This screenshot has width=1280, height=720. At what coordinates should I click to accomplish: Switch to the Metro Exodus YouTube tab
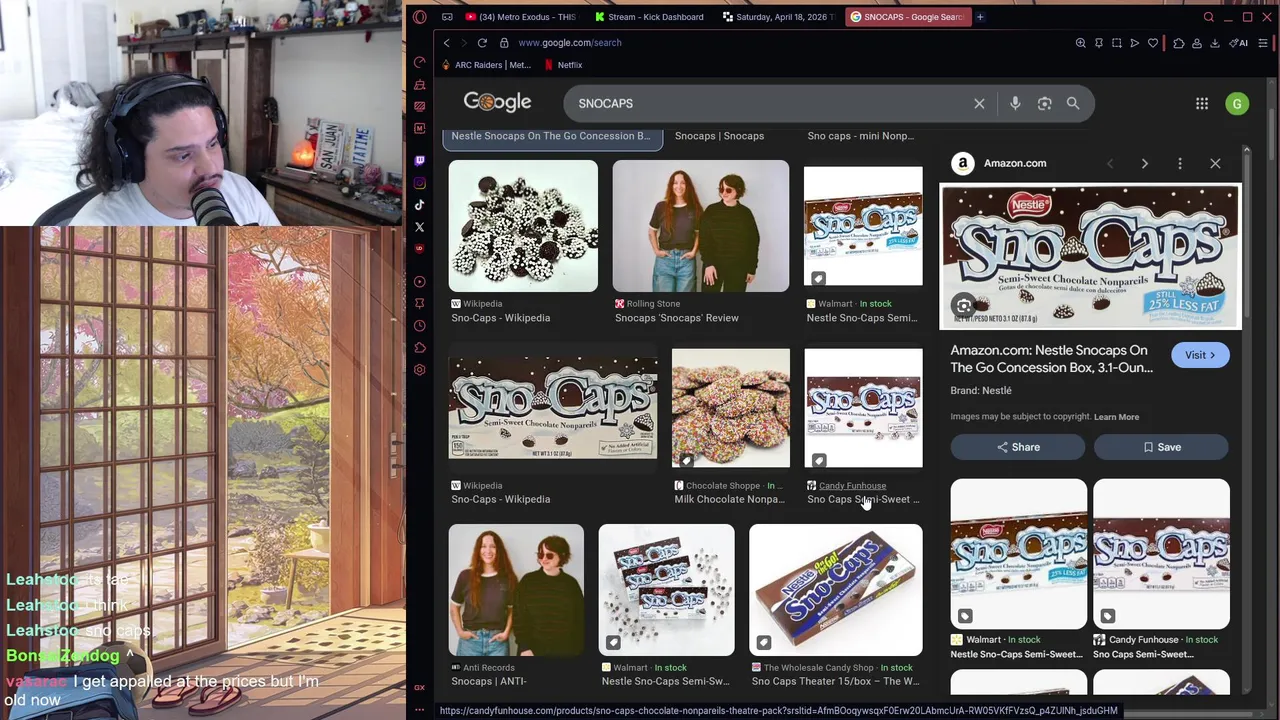coord(521,17)
